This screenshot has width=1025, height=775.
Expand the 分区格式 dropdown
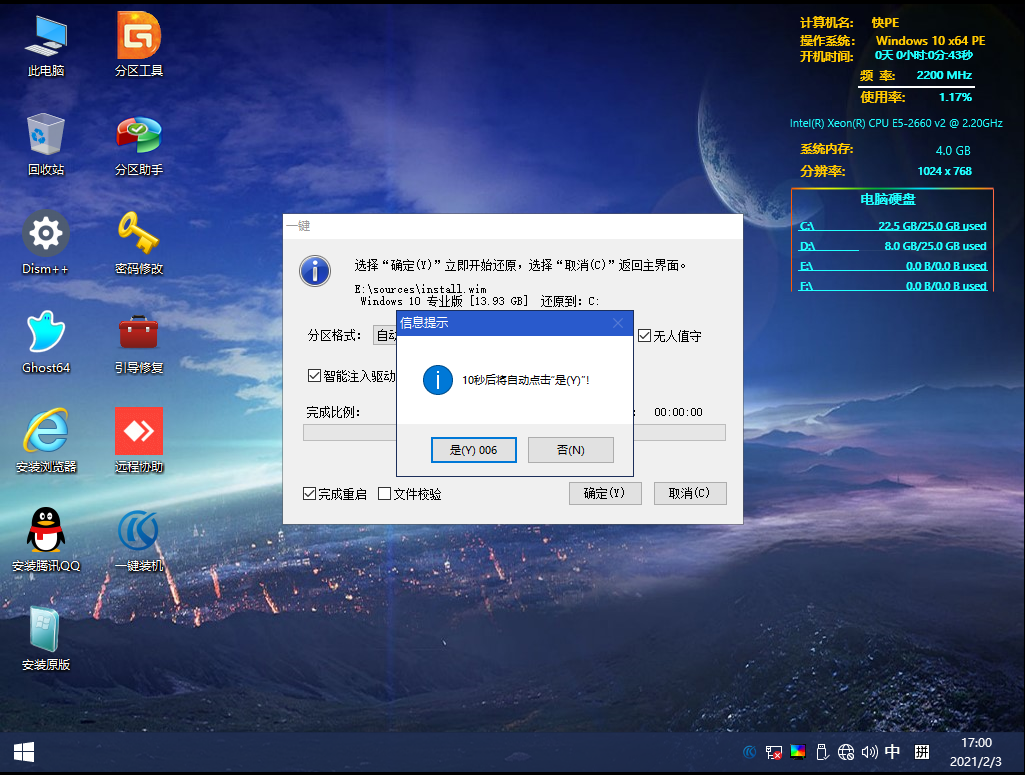[x=384, y=336]
